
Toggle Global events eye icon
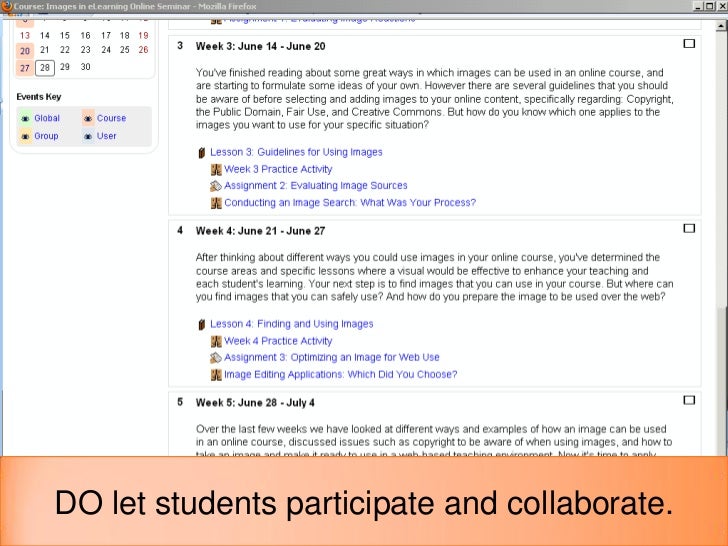click(x=25, y=119)
